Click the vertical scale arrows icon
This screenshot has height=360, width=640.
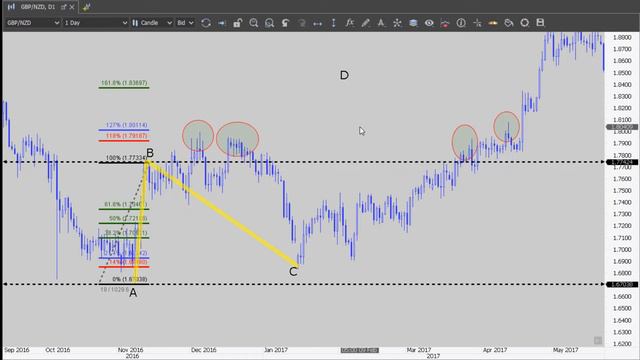[333, 23]
